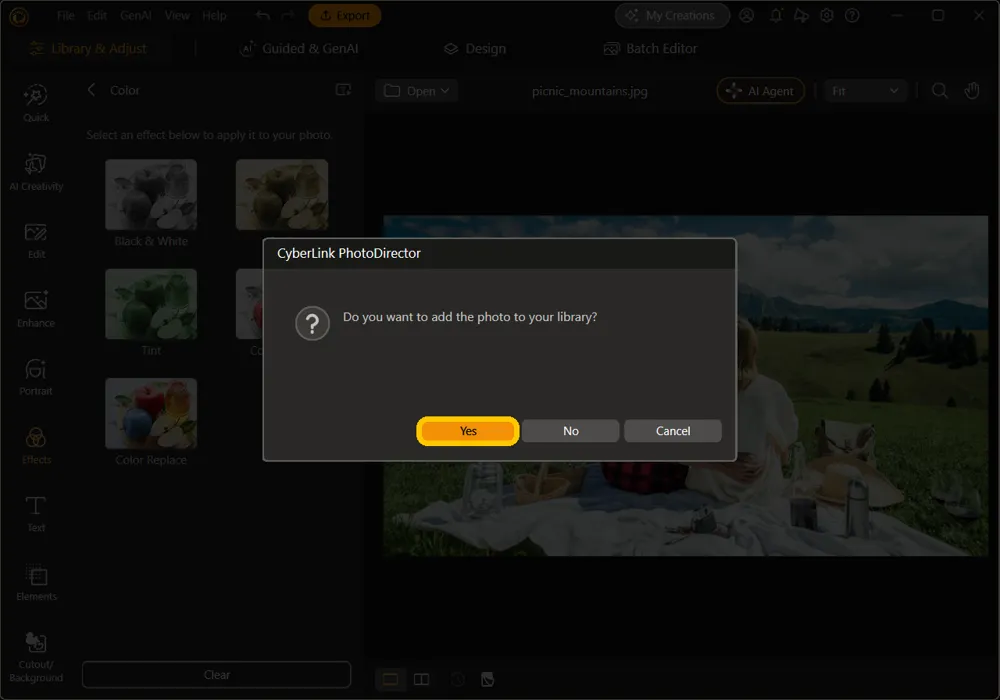Select Cutout/Background in sidebar
The height and width of the screenshot is (700, 1000).
click(x=36, y=657)
